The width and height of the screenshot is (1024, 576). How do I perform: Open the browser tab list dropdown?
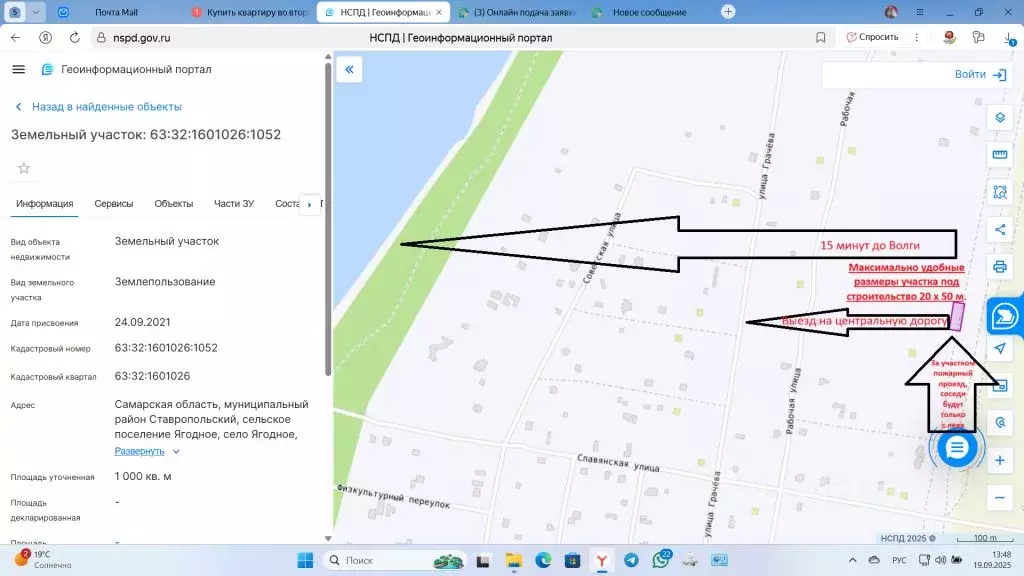[x=37, y=12]
